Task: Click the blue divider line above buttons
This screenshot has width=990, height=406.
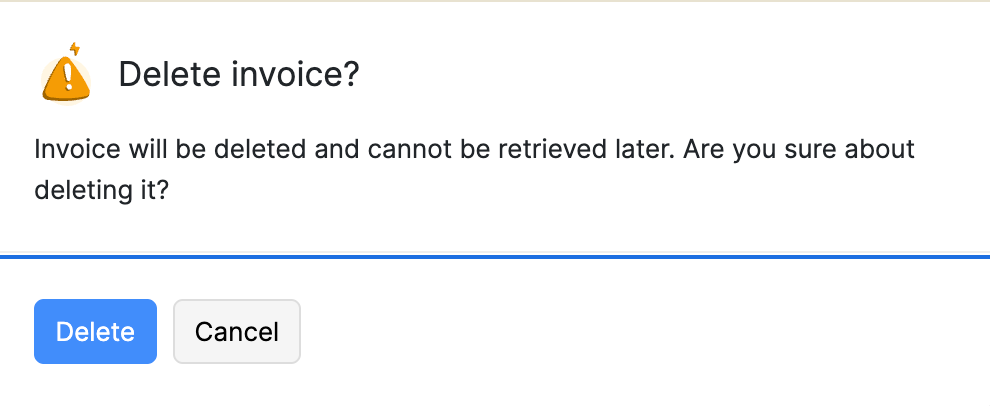Action: pyautogui.click(x=495, y=257)
